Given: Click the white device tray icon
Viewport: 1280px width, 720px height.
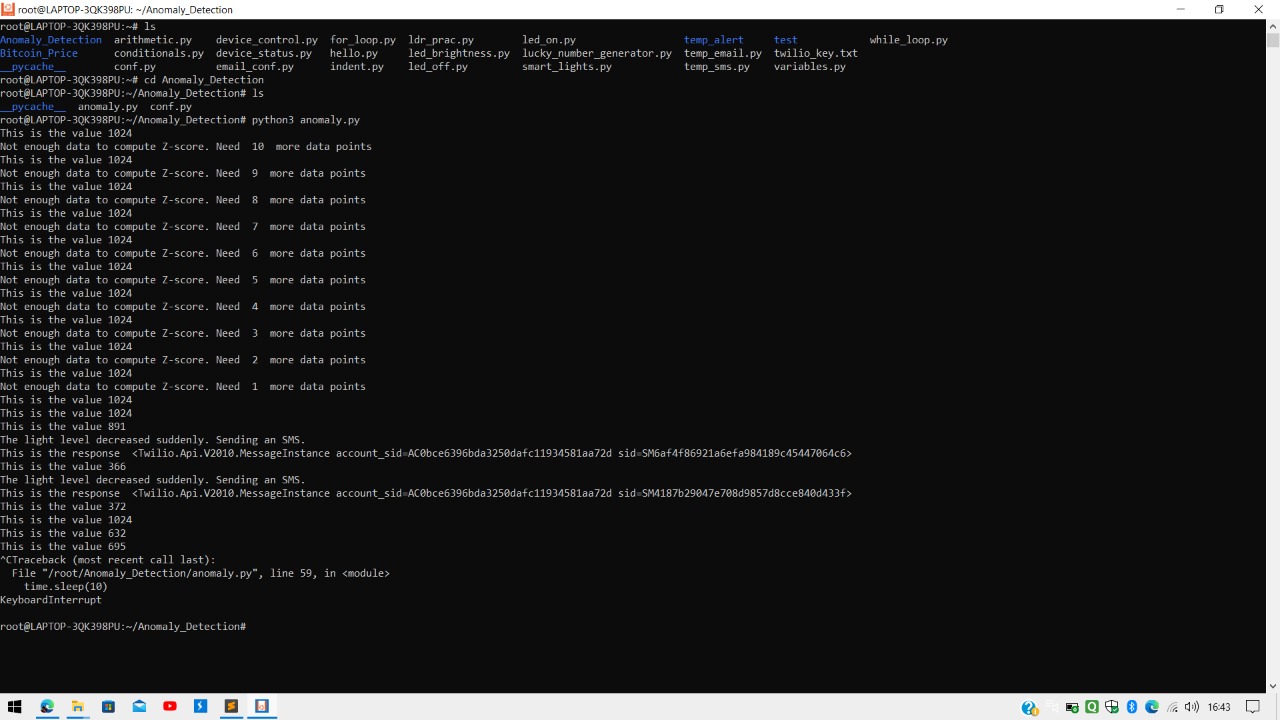Looking at the screenshot, I should (x=1052, y=707).
